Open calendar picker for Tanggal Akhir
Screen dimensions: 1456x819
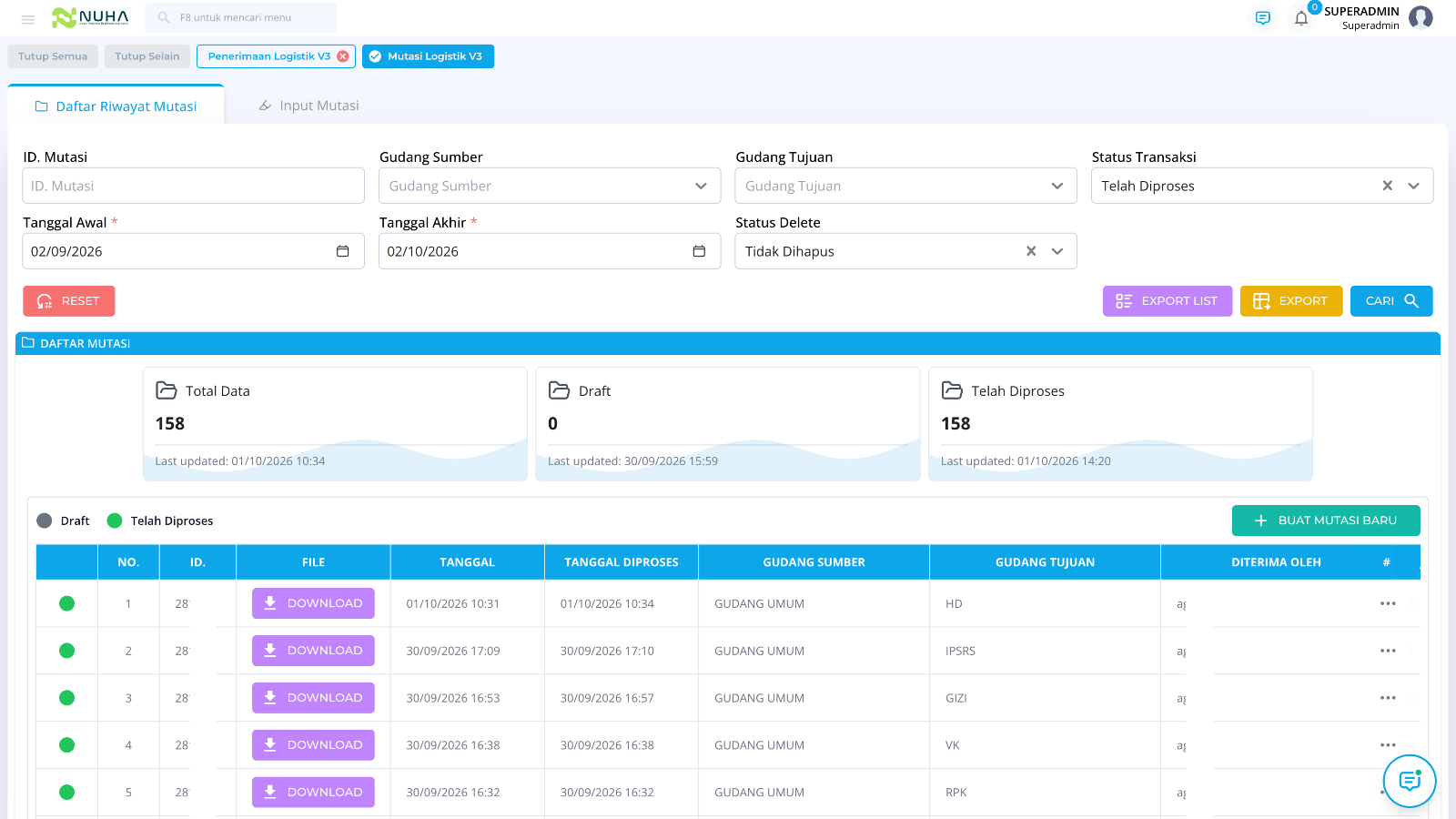[699, 251]
